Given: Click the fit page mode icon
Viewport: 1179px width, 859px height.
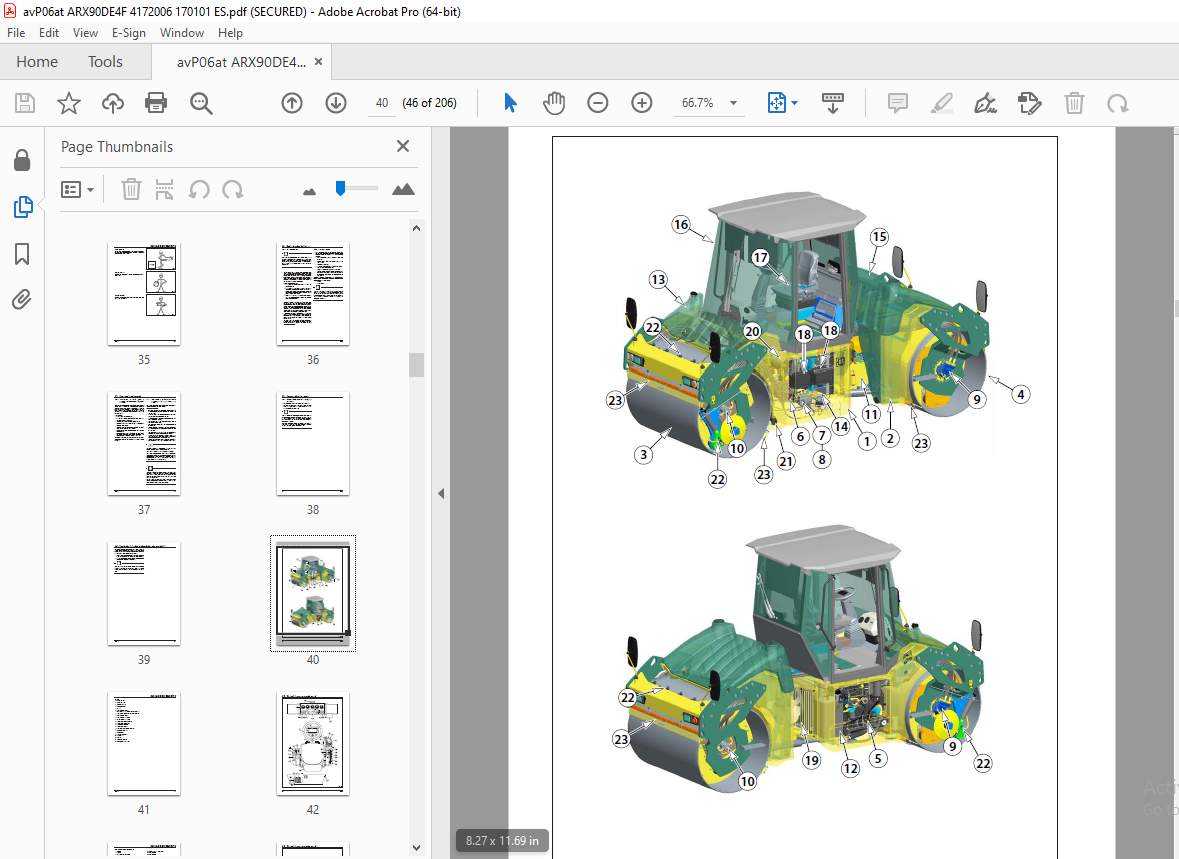Looking at the screenshot, I should [x=777, y=103].
